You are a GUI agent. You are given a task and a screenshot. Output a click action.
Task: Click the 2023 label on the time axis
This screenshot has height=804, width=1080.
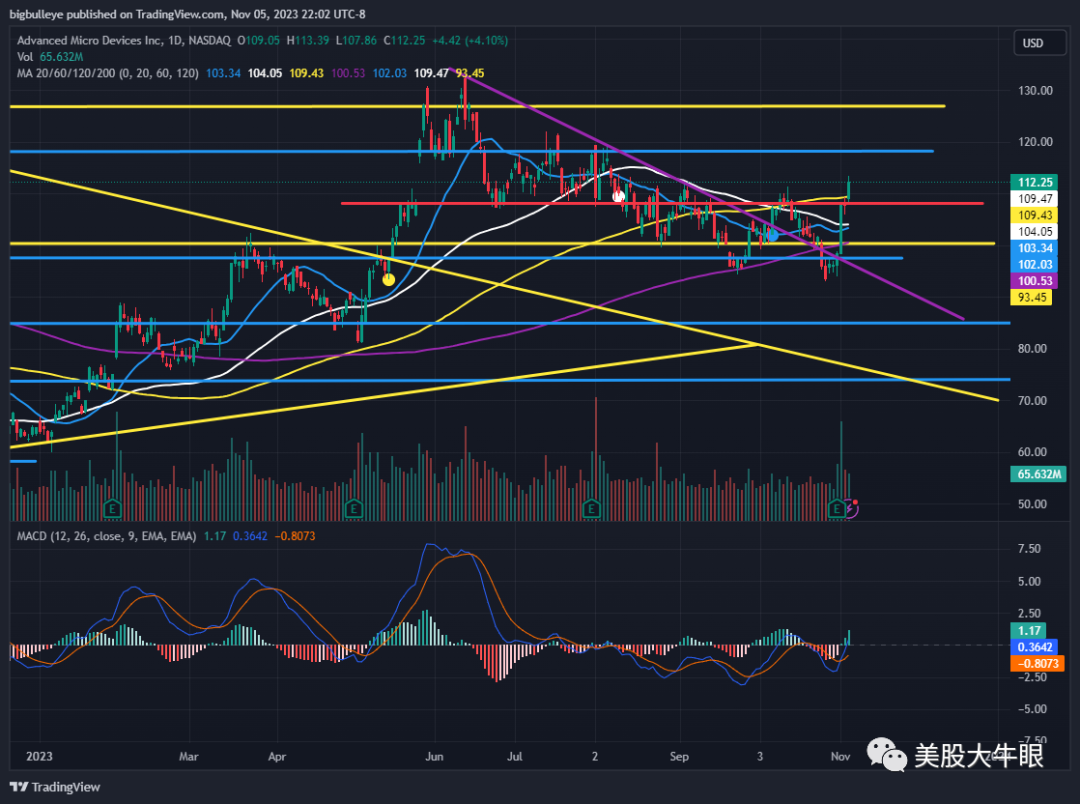pos(39,756)
